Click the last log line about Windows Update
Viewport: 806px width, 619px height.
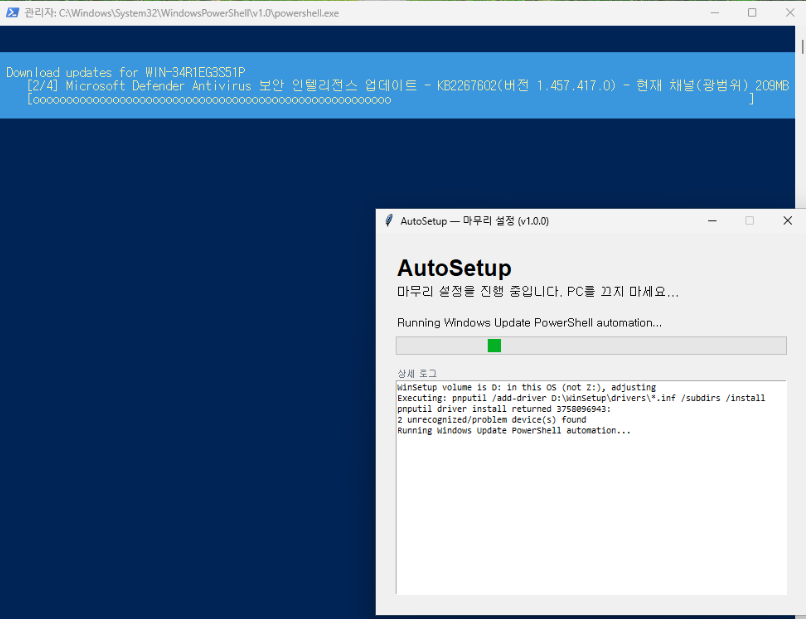click(x=514, y=431)
